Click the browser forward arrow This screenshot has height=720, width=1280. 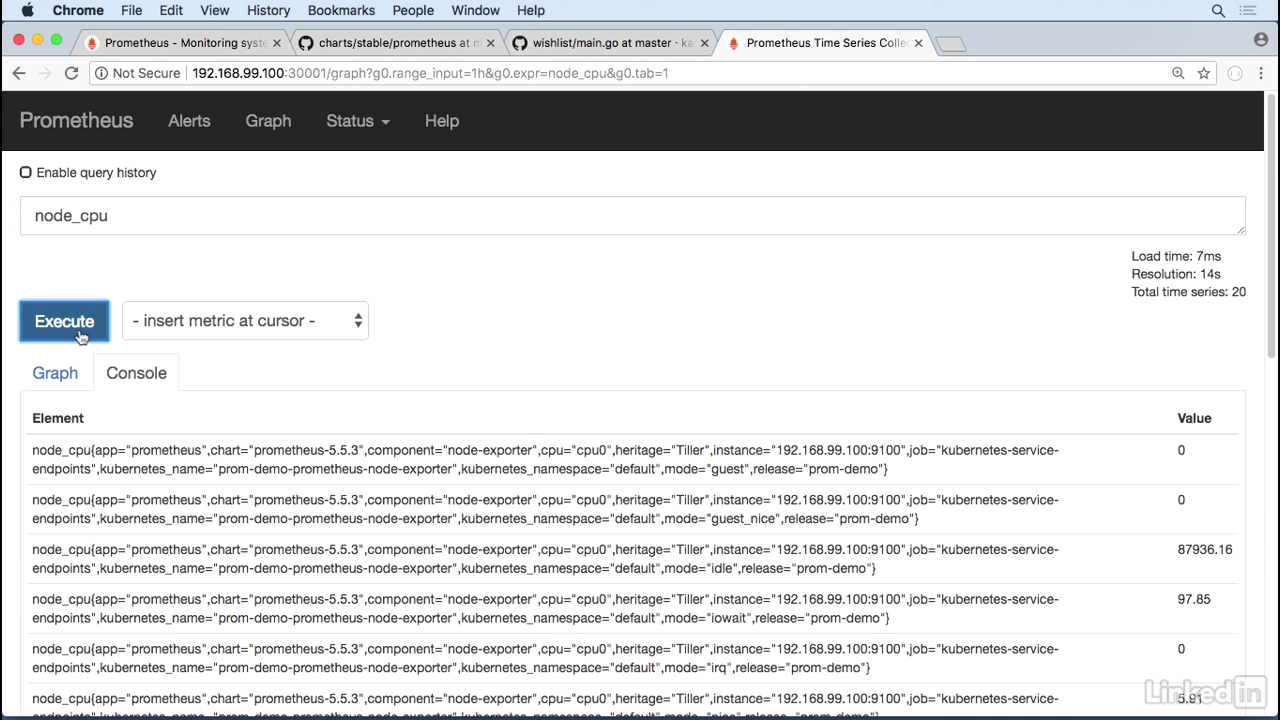click(x=44, y=73)
